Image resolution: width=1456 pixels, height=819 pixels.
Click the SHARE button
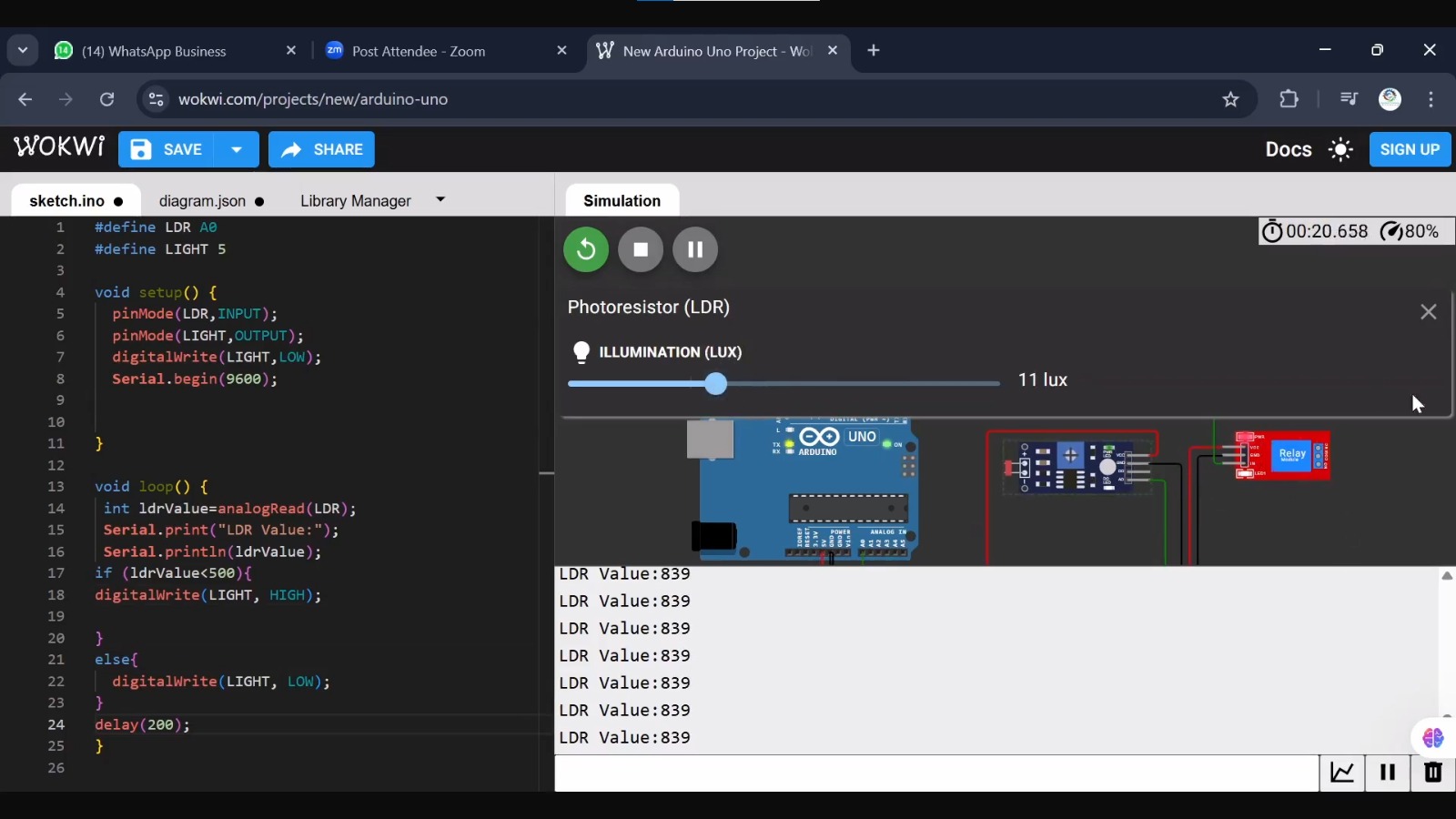click(321, 150)
